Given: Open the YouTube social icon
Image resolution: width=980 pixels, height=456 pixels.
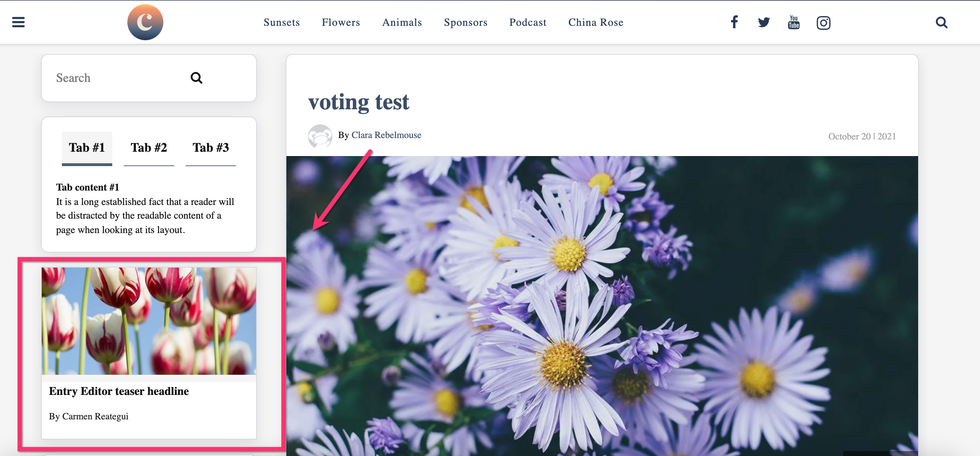Looking at the screenshot, I should (x=794, y=22).
